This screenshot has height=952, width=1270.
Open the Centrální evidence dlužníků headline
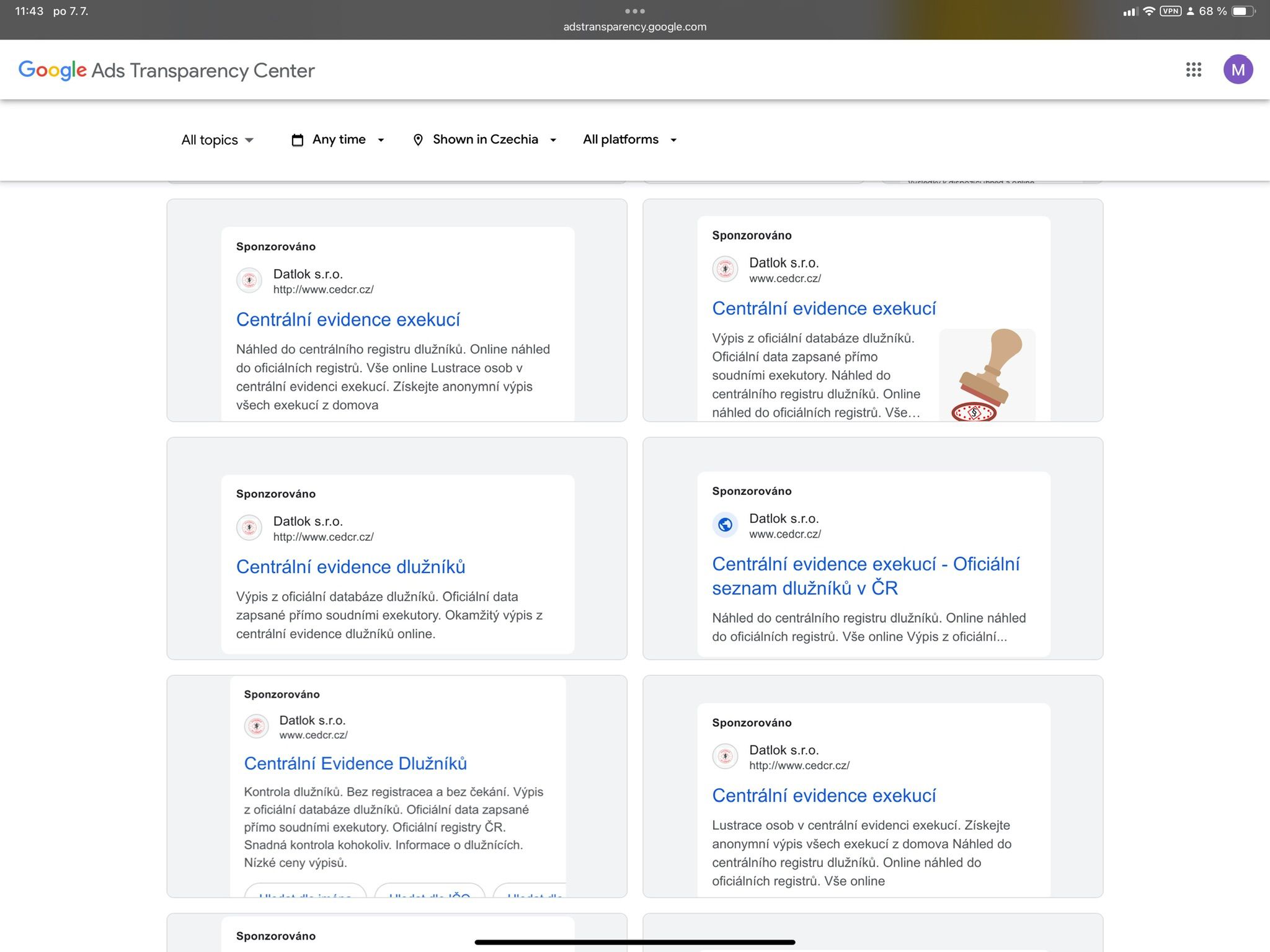(350, 567)
